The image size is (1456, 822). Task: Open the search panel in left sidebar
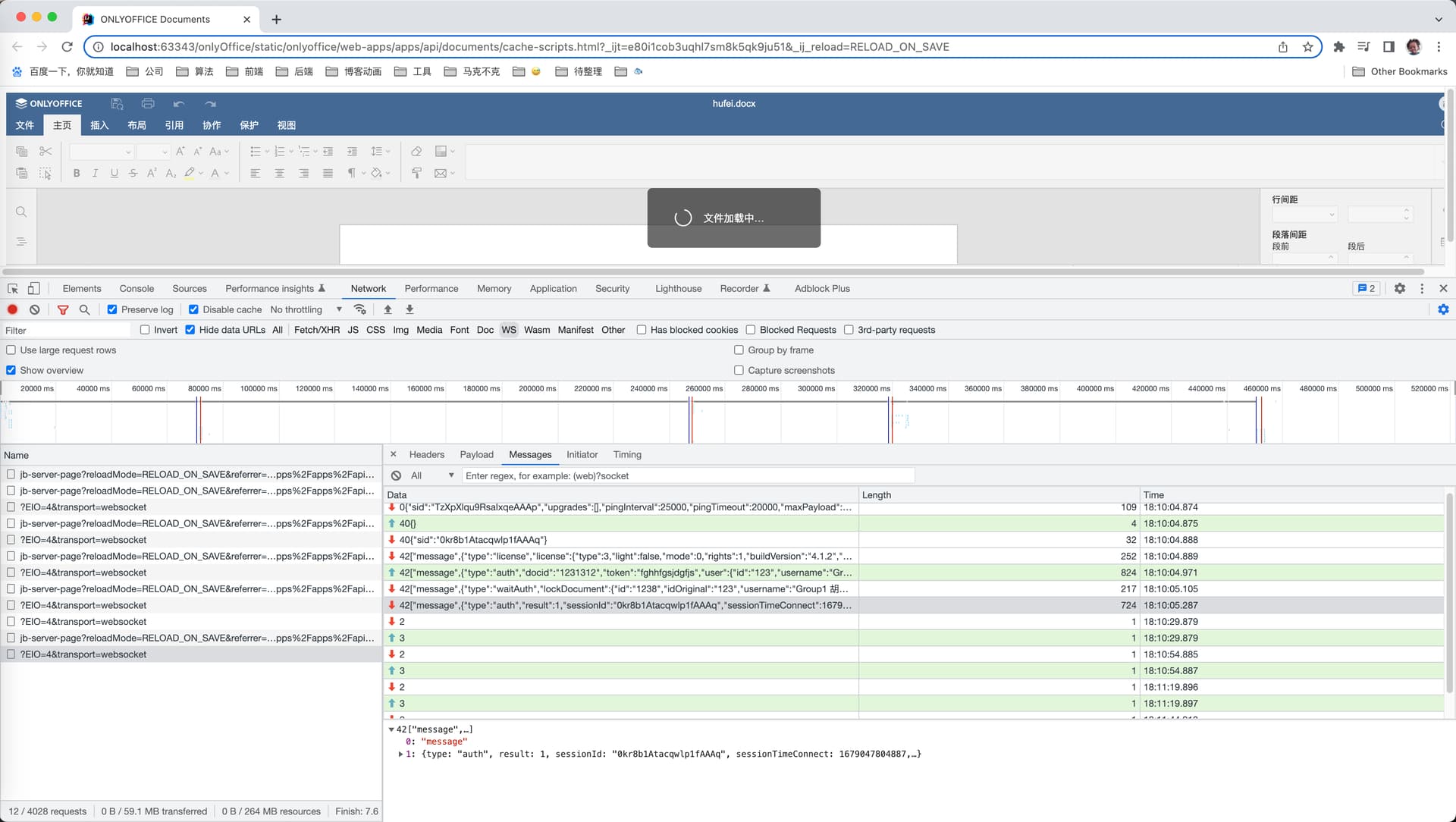(x=21, y=212)
